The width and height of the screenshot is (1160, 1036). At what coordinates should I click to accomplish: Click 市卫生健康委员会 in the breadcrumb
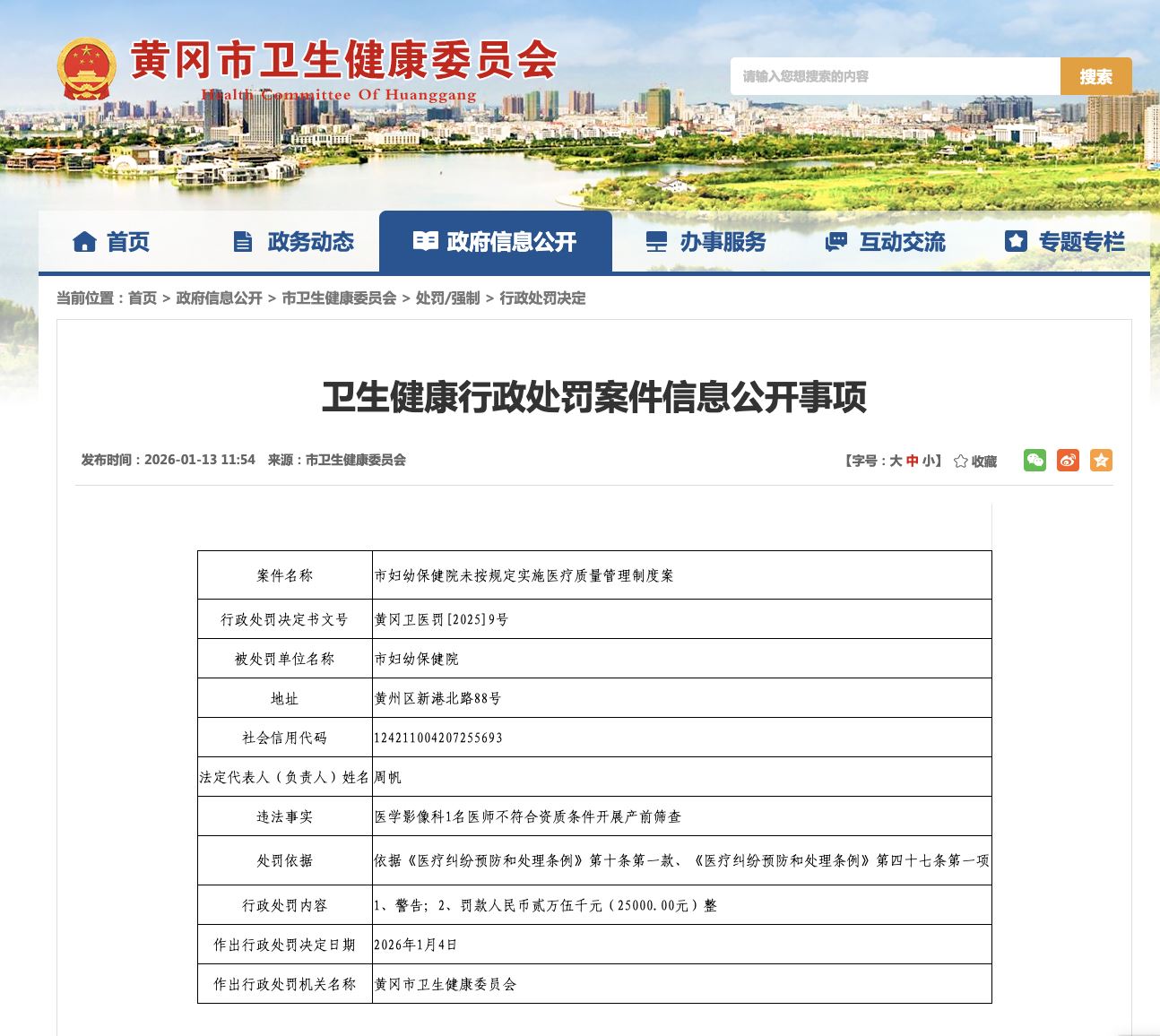(x=339, y=298)
